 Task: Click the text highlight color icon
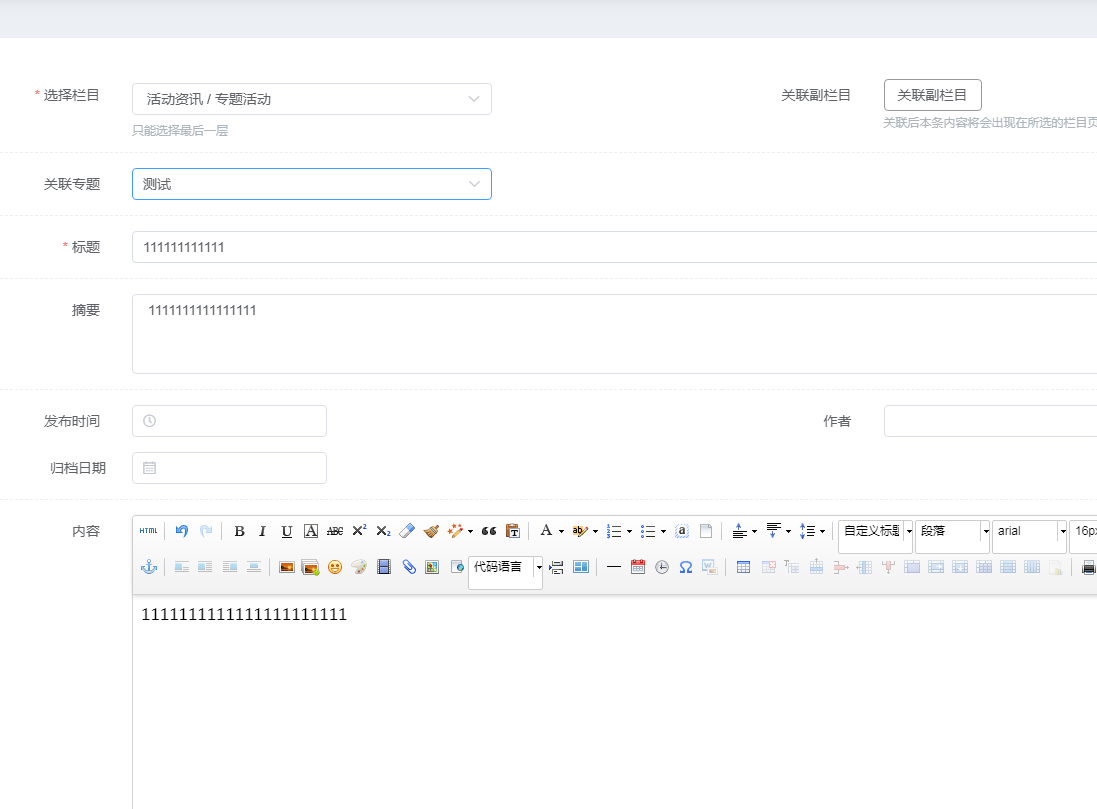pyautogui.click(x=579, y=531)
